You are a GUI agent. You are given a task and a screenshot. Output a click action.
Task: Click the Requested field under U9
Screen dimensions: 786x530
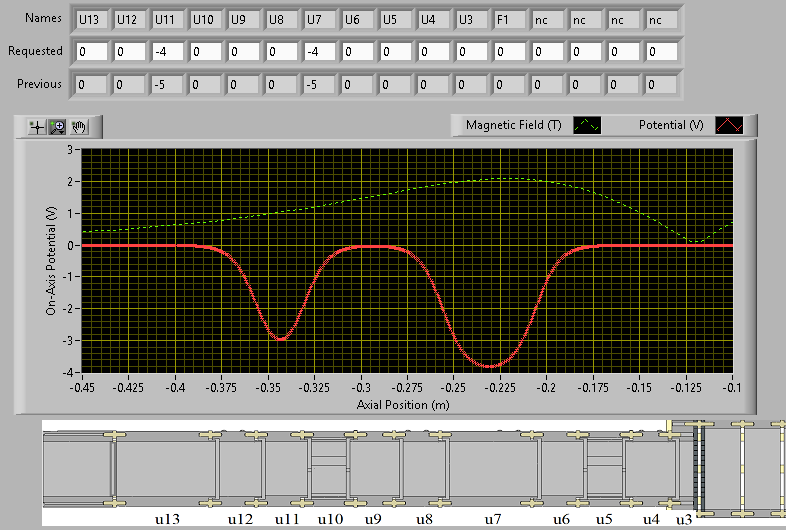(x=244, y=52)
